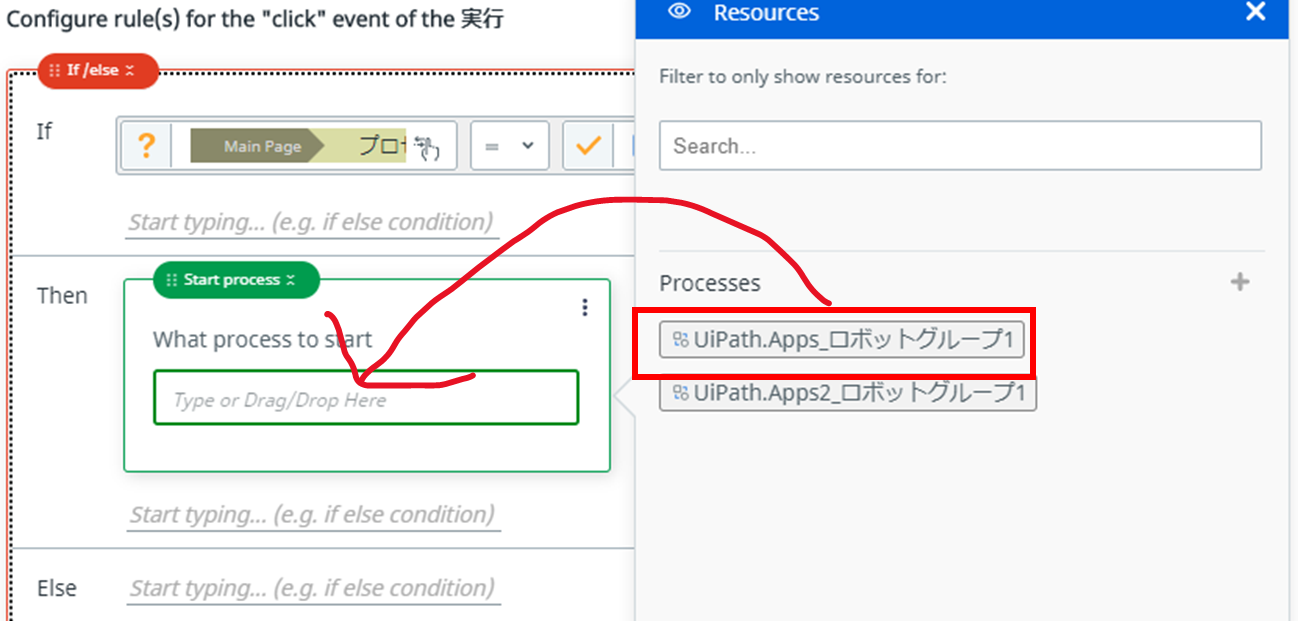Select the Main Page expression chip

259,146
